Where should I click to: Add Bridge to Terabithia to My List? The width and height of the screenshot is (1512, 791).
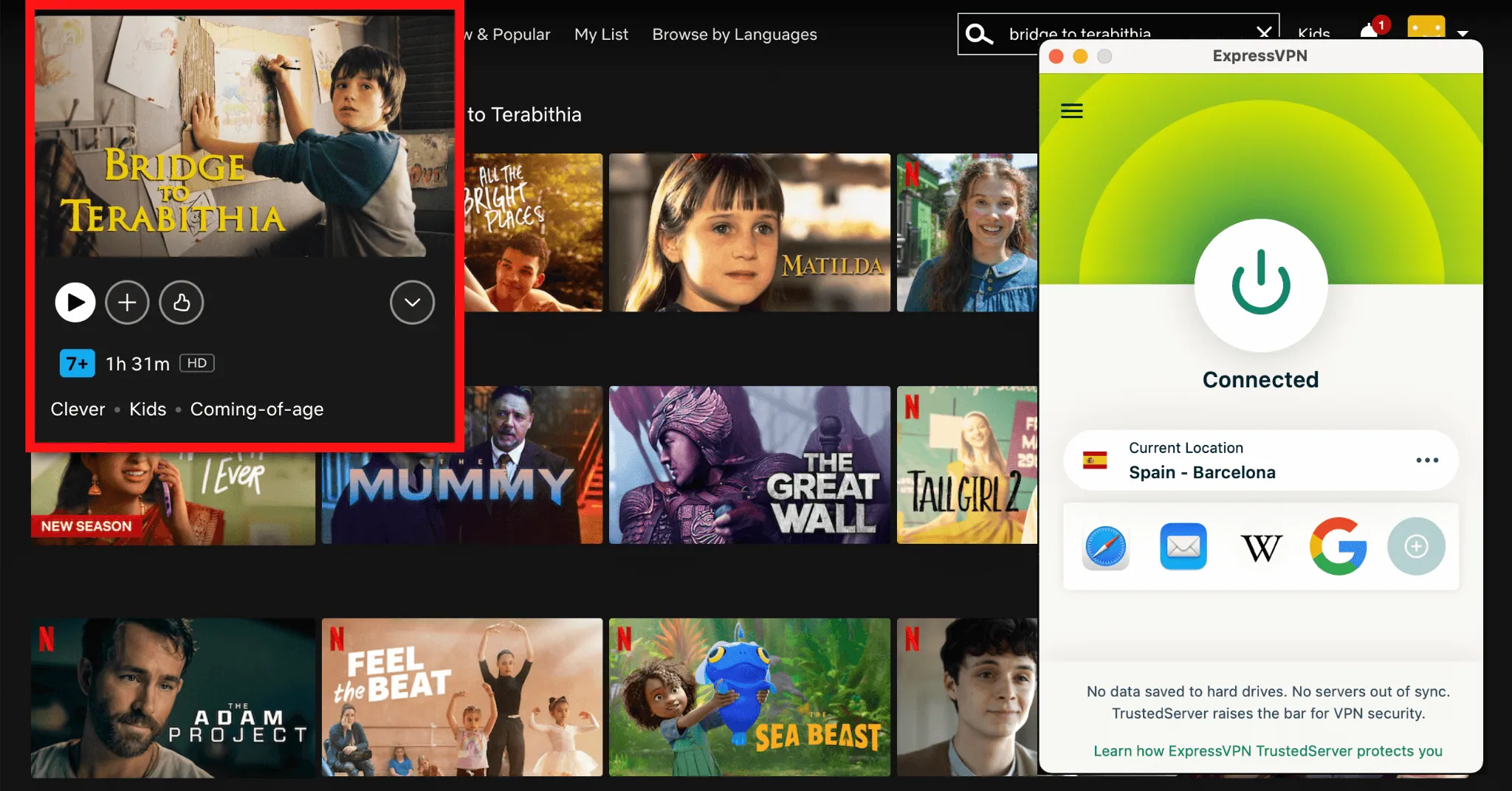tap(127, 303)
